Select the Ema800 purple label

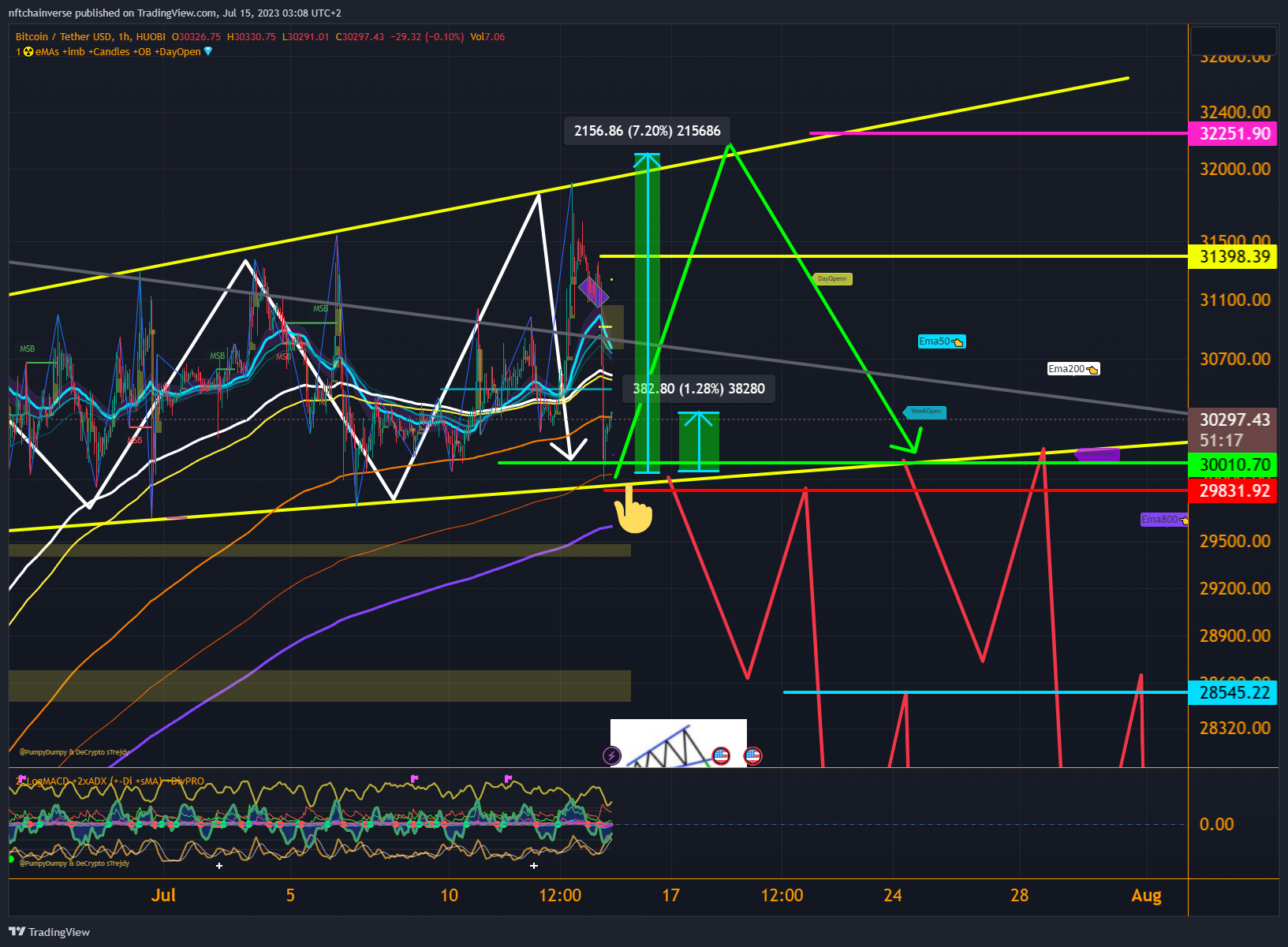[1163, 520]
